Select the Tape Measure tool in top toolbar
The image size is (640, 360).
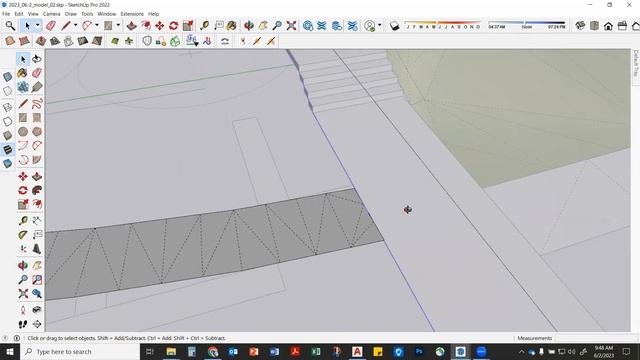pos(204,26)
